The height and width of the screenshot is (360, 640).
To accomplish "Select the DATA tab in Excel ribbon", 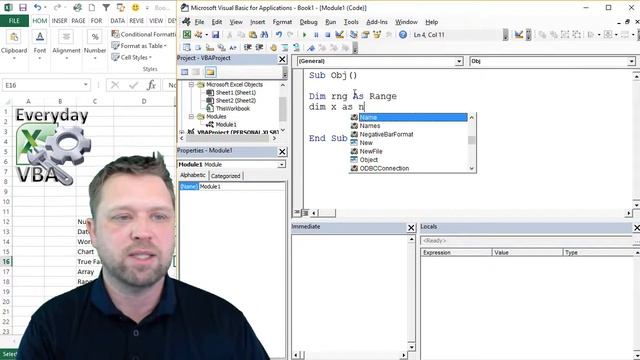I will [117, 20].
